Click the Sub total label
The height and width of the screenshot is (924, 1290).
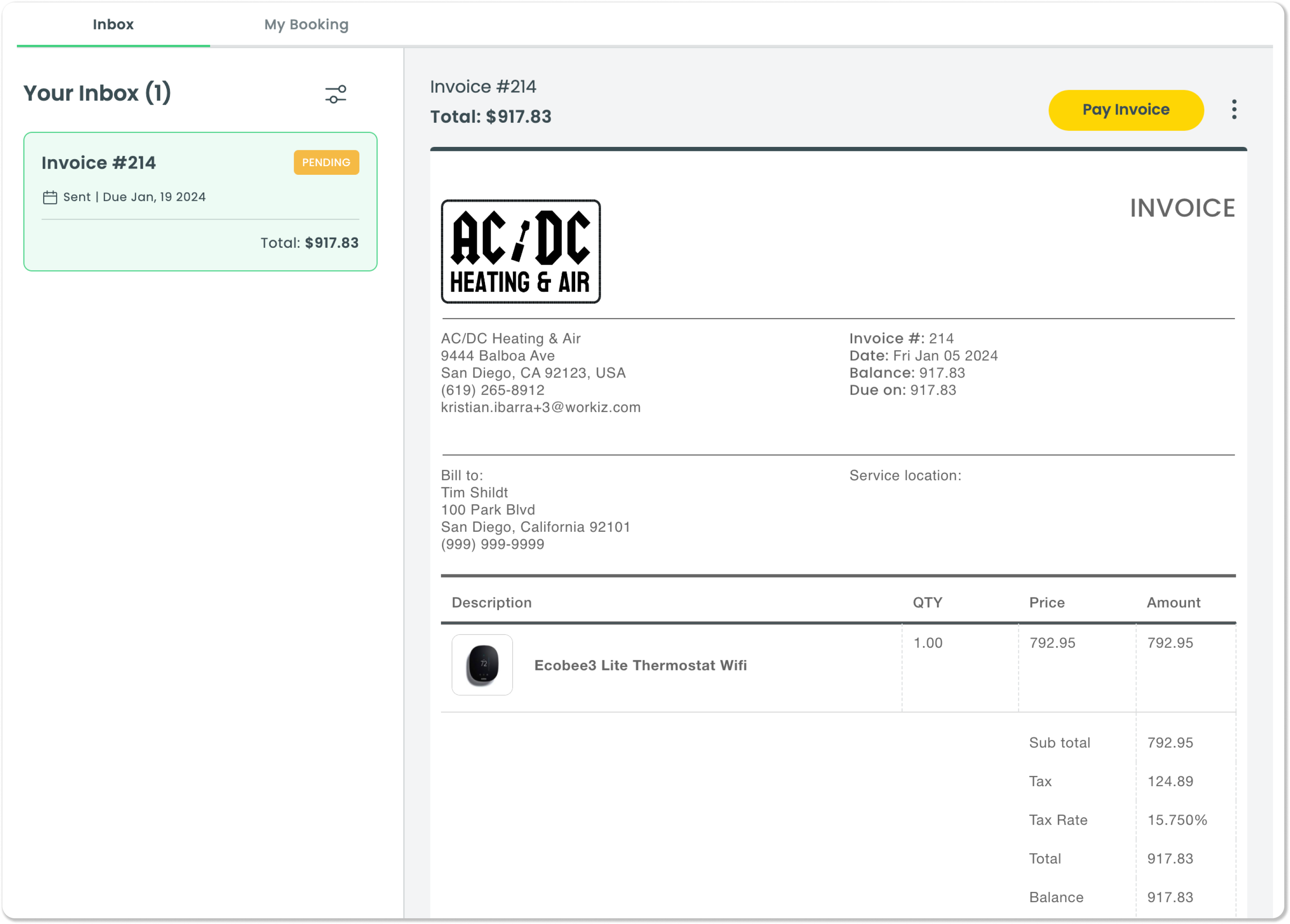1059,743
